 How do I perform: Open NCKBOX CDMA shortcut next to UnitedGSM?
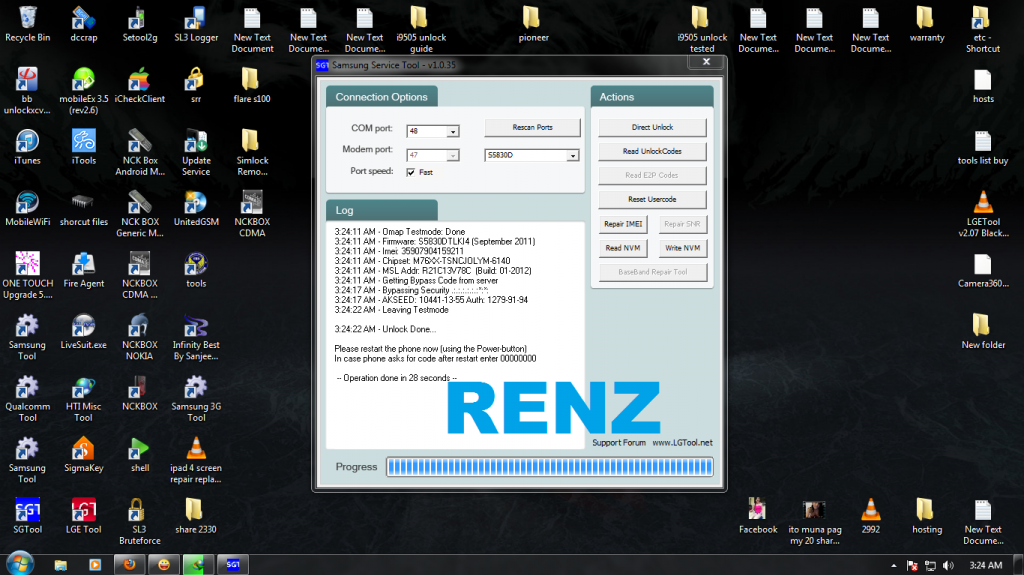coord(252,214)
